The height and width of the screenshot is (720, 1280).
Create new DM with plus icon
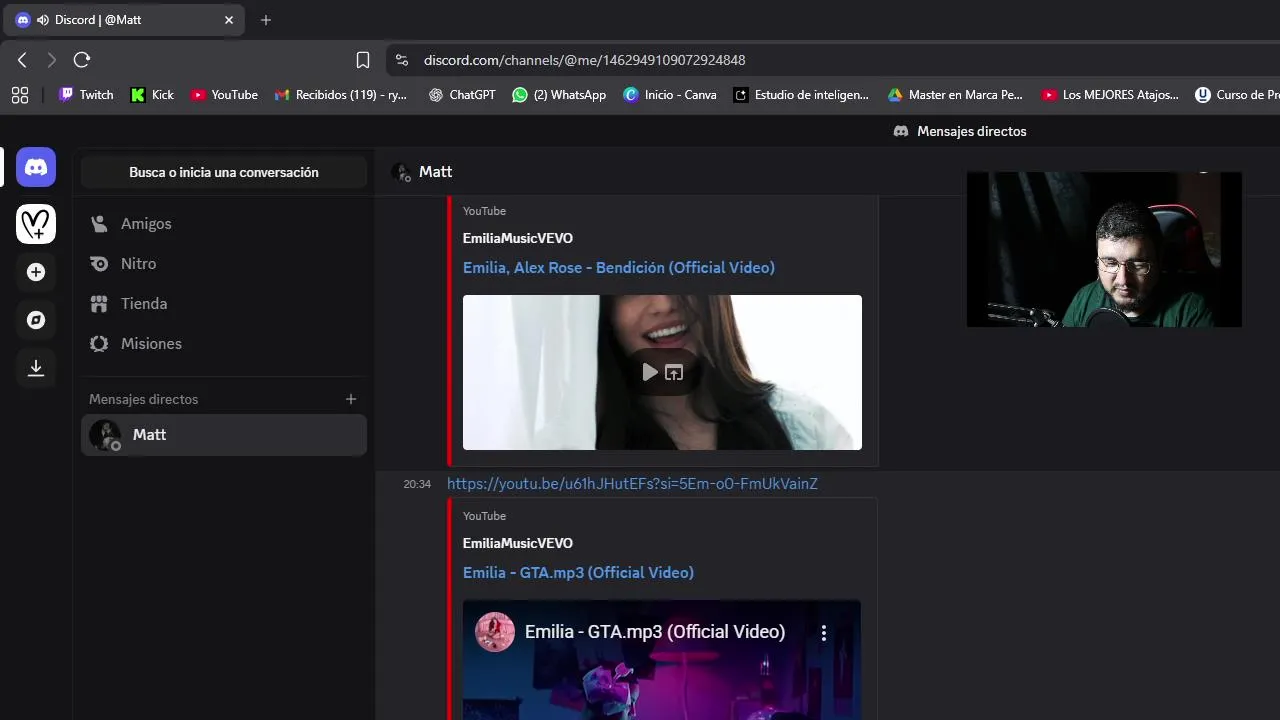(351, 399)
